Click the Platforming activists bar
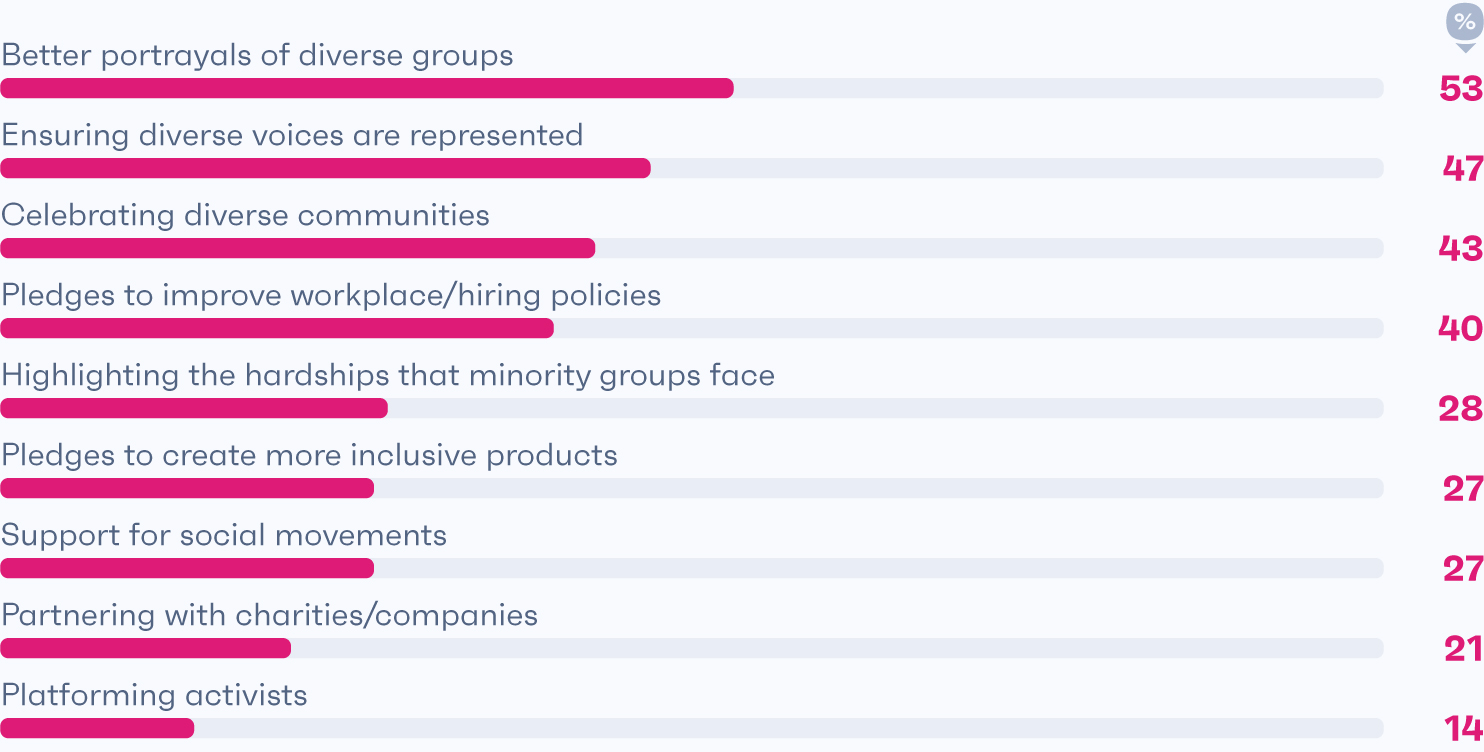This screenshot has width=1484, height=752. click(692, 728)
